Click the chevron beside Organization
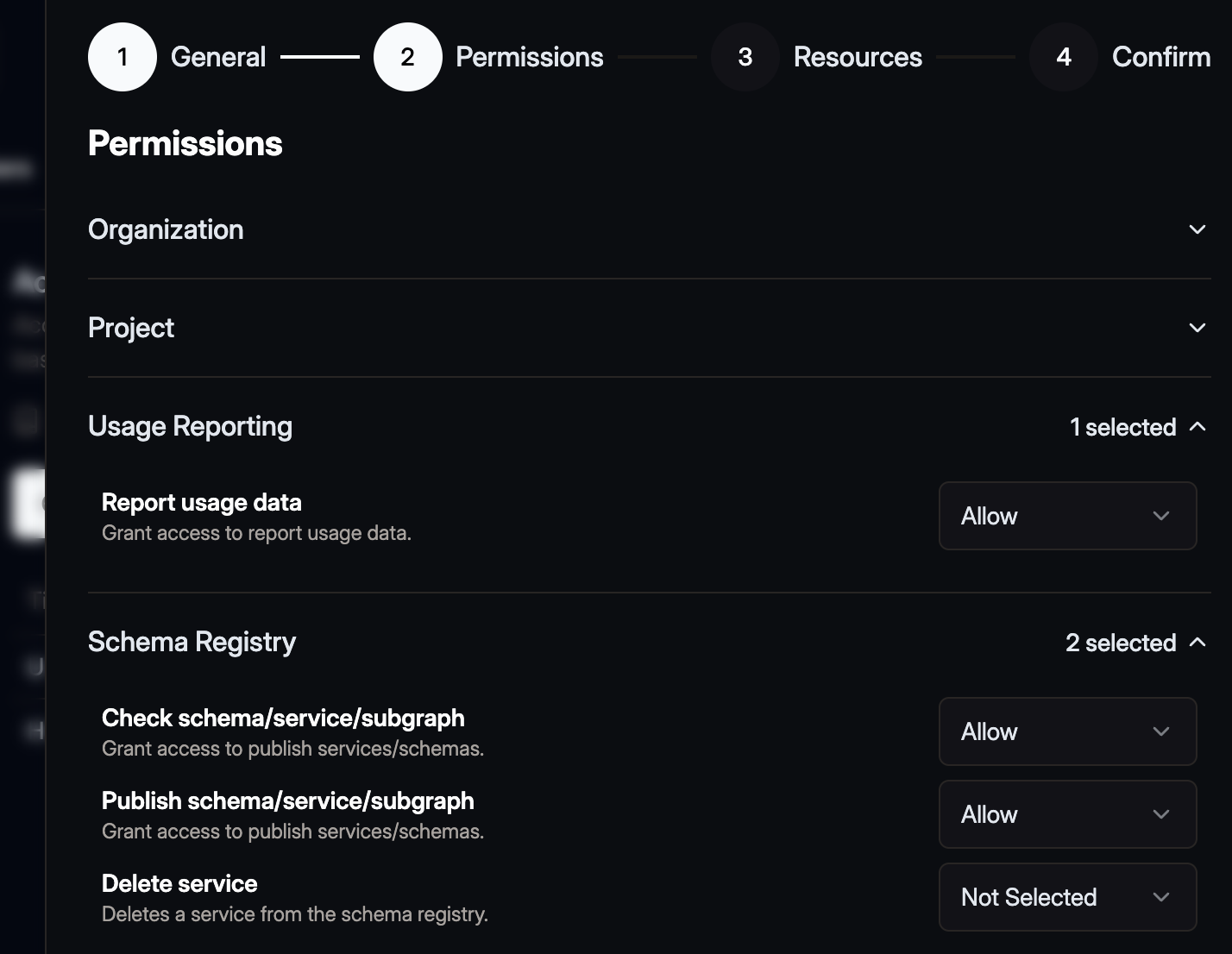The height and width of the screenshot is (954, 1232). [1197, 229]
